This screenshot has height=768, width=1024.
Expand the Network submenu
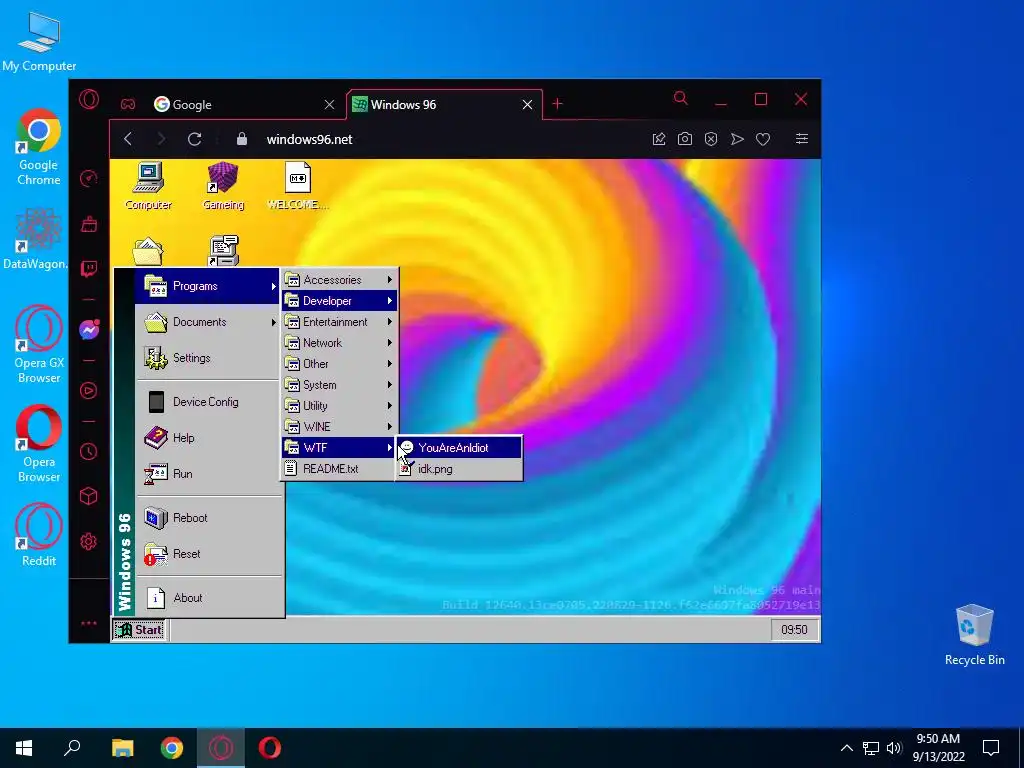[x=340, y=342]
